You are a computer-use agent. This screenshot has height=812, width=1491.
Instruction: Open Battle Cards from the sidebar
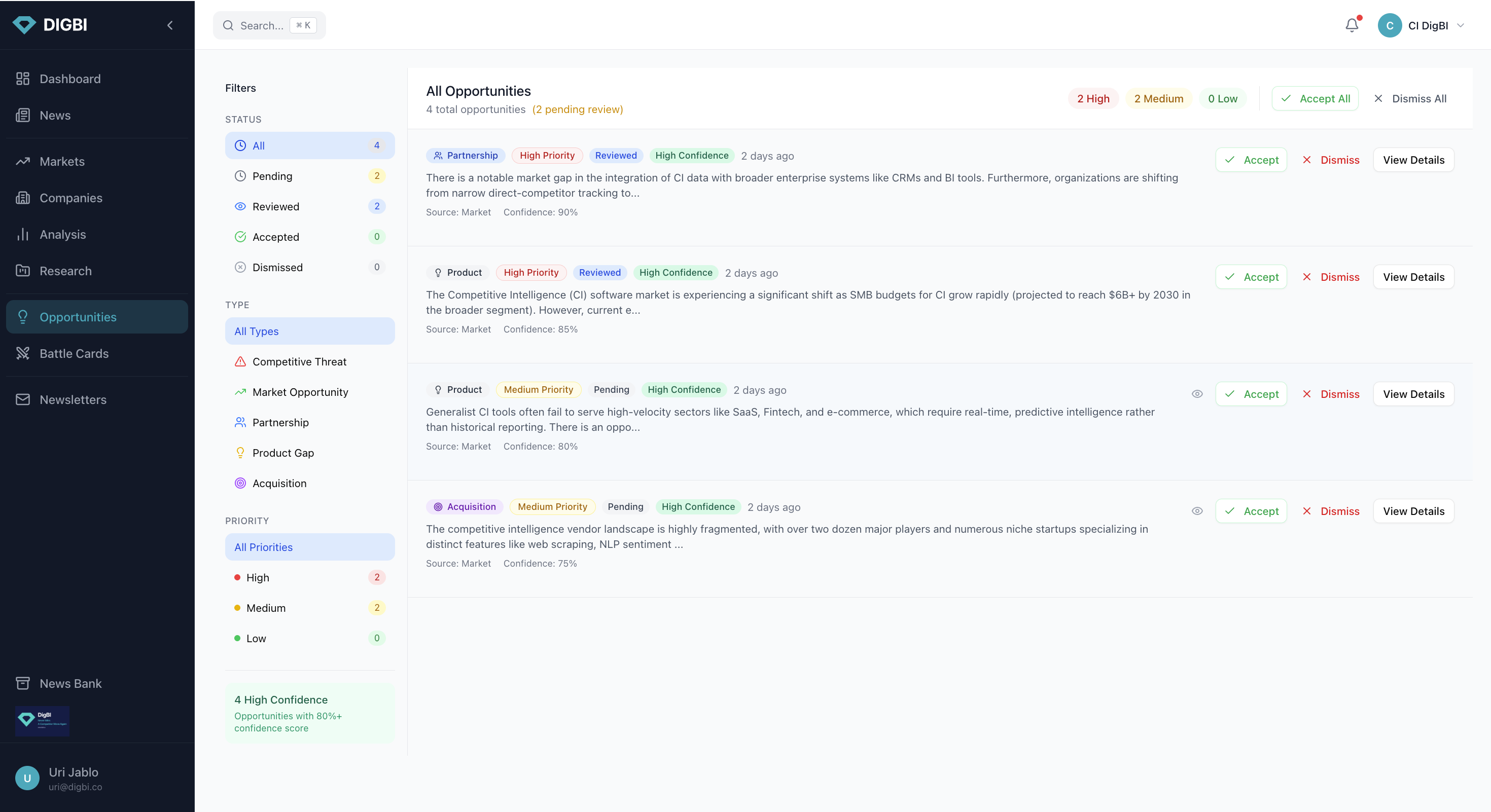tap(74, 353)
